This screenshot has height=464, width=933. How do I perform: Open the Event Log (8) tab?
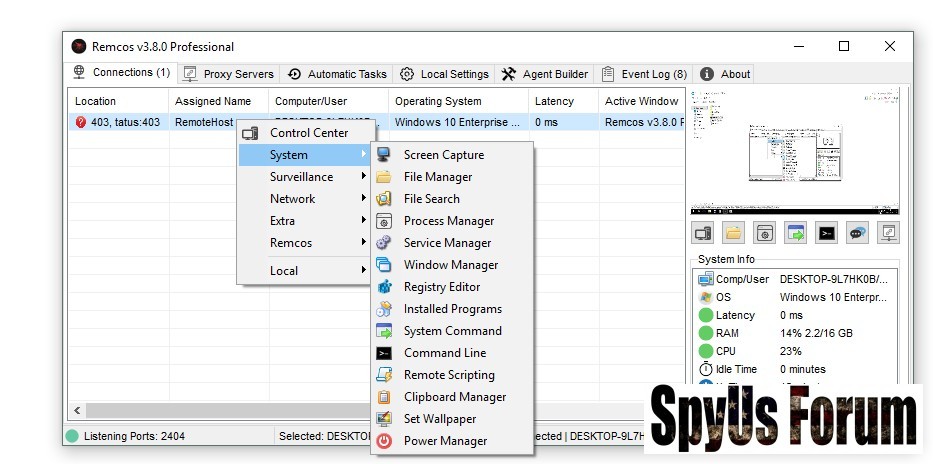click(x=644, y=74)
